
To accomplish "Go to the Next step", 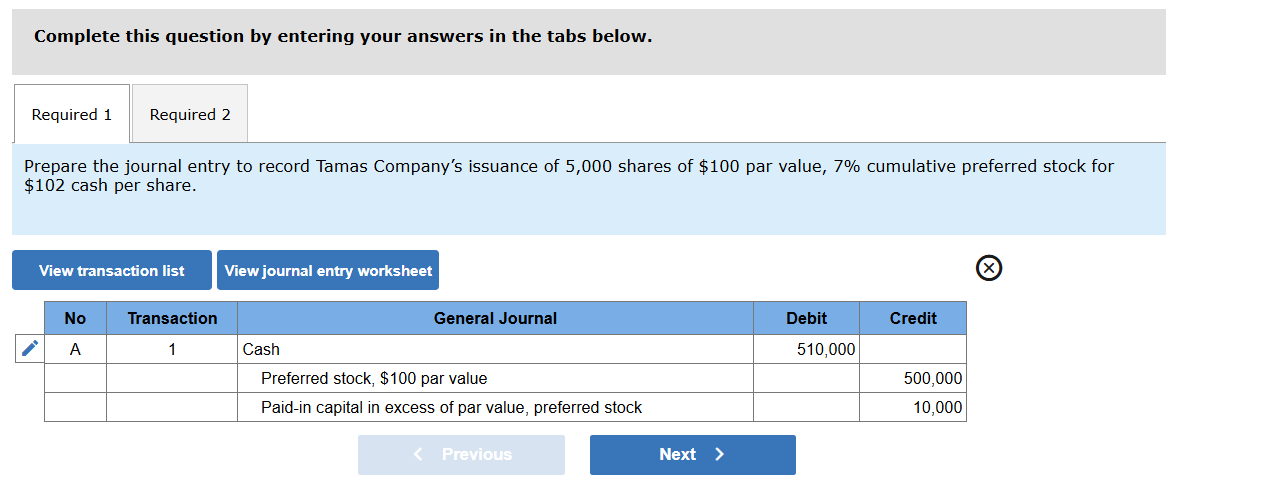I will [692, 455].
